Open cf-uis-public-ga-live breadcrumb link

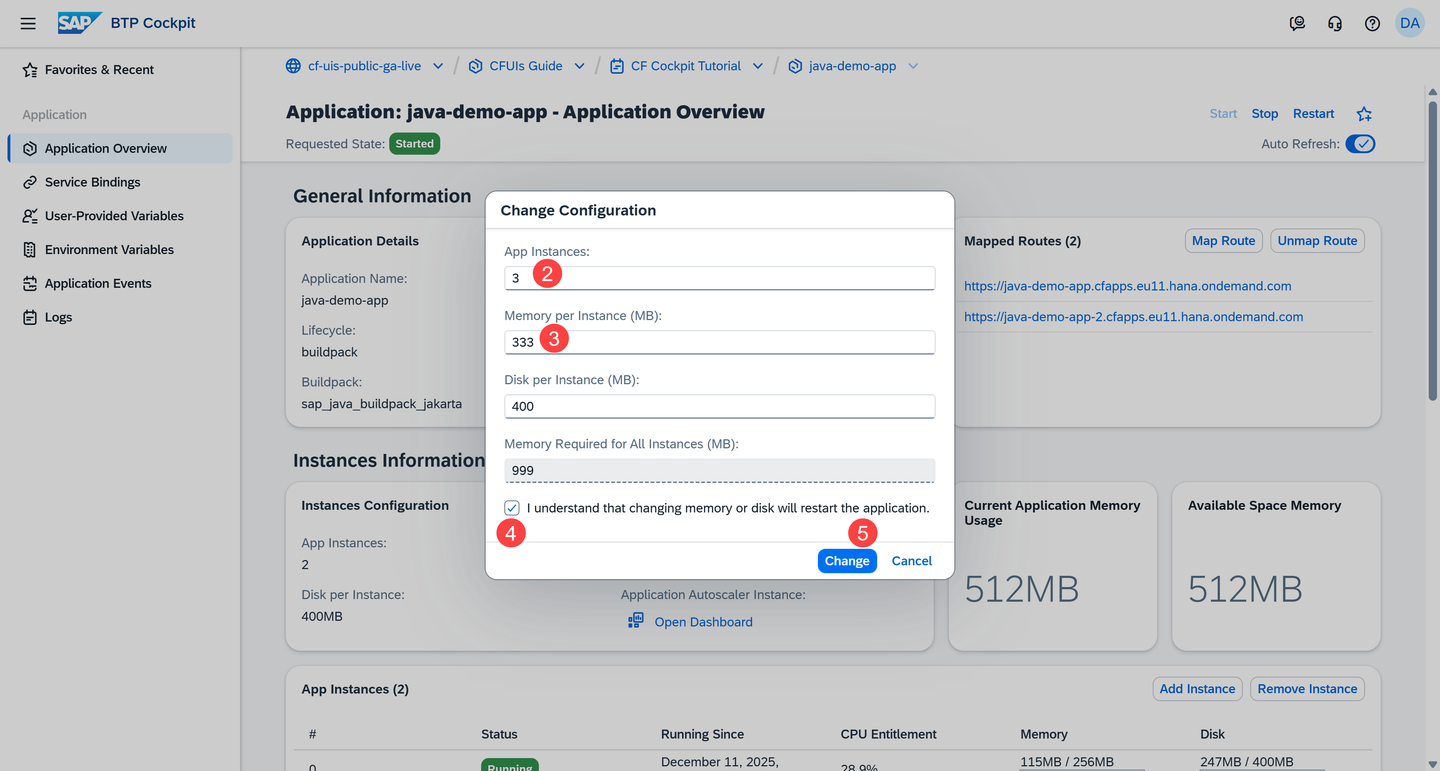click(364, 66)
